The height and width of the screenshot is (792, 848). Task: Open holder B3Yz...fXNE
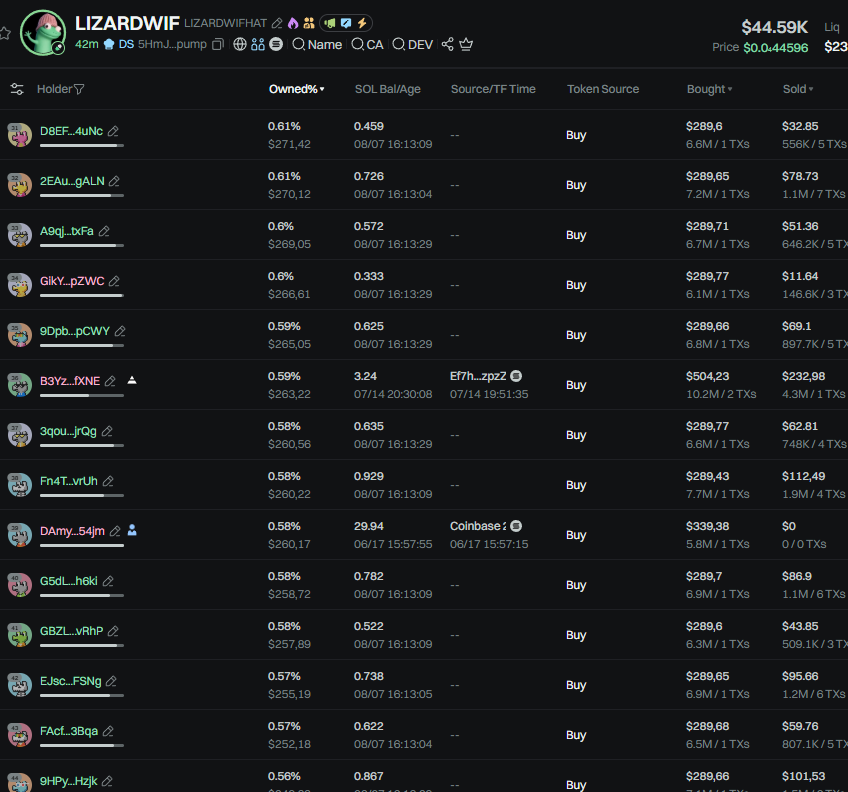pos(70,381)
